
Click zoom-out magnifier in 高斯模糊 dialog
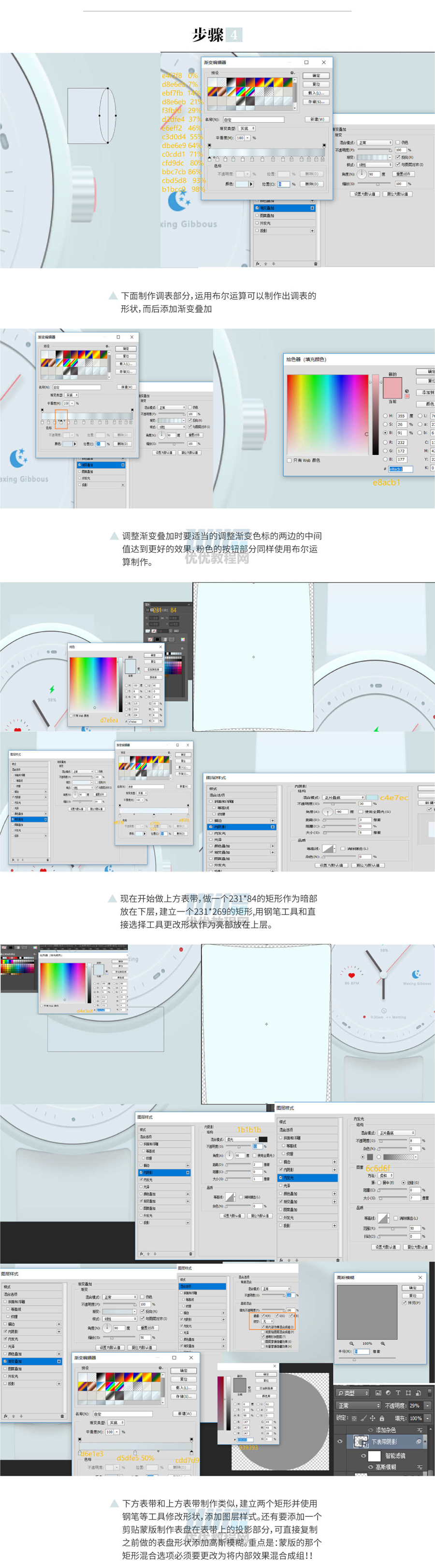point(352,1343)
